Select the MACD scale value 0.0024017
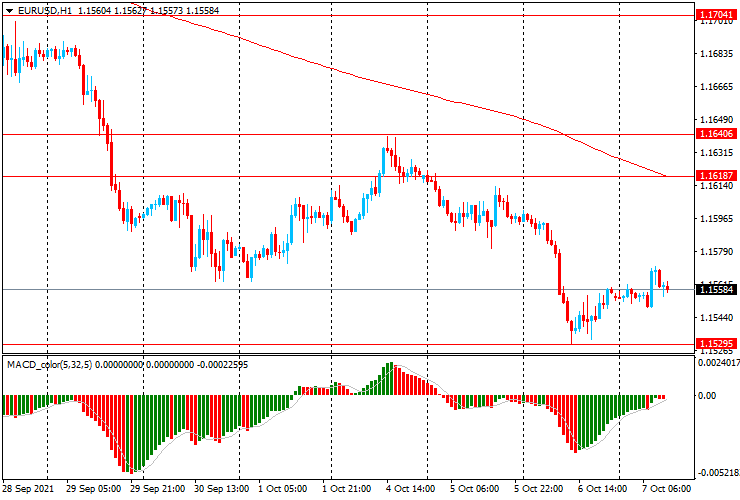740x500 pixels. [x=719, y=363]
